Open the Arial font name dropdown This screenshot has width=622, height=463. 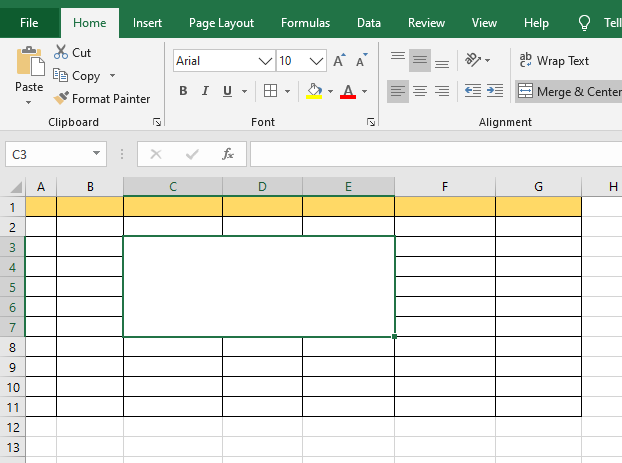[x=265, y=61]
